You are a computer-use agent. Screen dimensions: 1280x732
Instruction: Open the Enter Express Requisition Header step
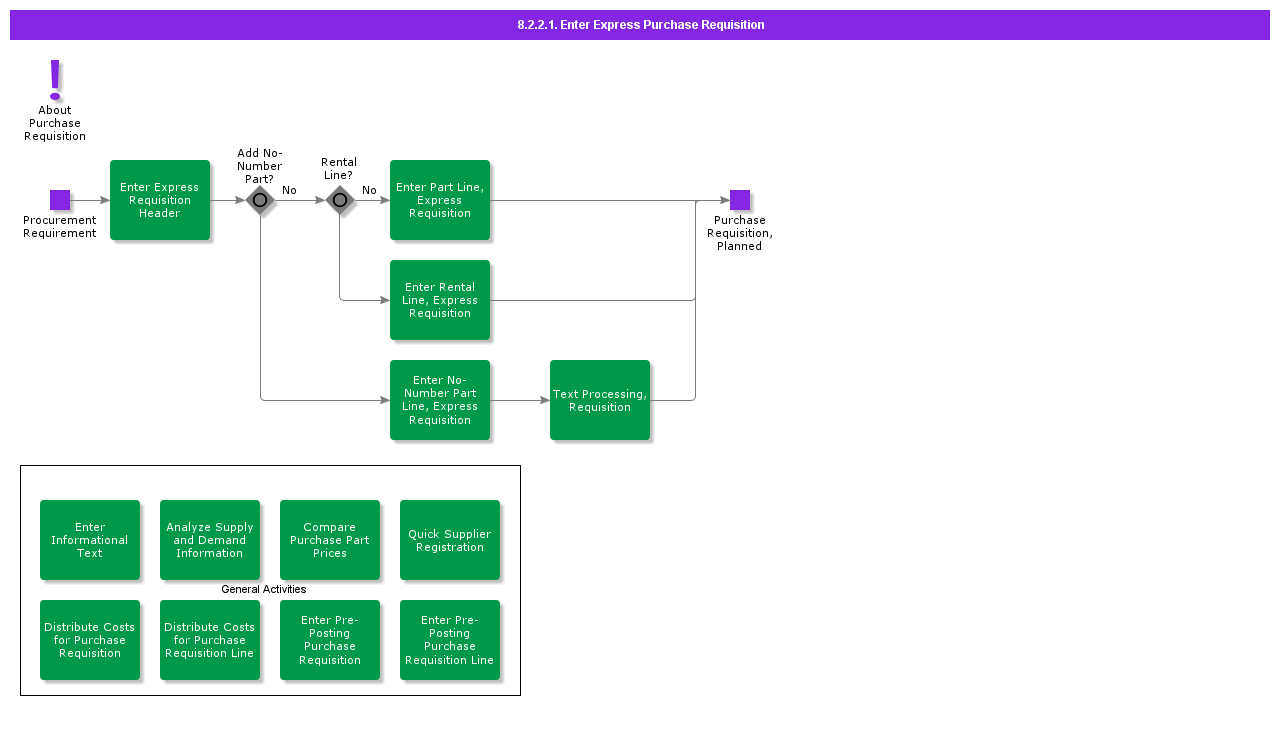point(160,200)
